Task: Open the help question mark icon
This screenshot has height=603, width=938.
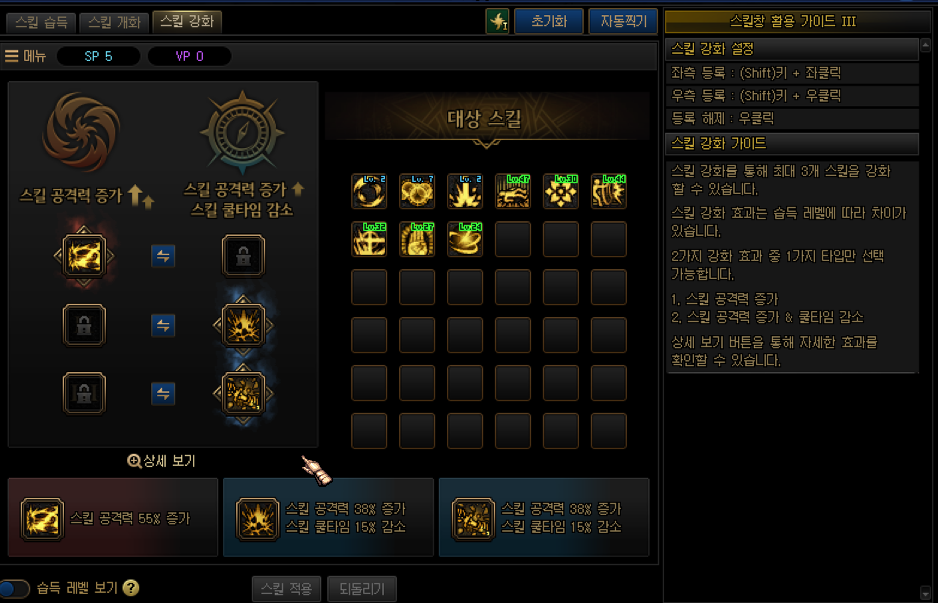Action: (x=131, y=588)
